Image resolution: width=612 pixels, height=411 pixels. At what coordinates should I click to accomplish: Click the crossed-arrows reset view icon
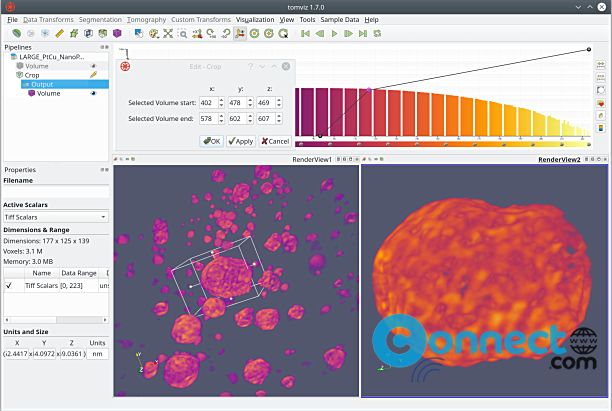click(x=168, y=34)
